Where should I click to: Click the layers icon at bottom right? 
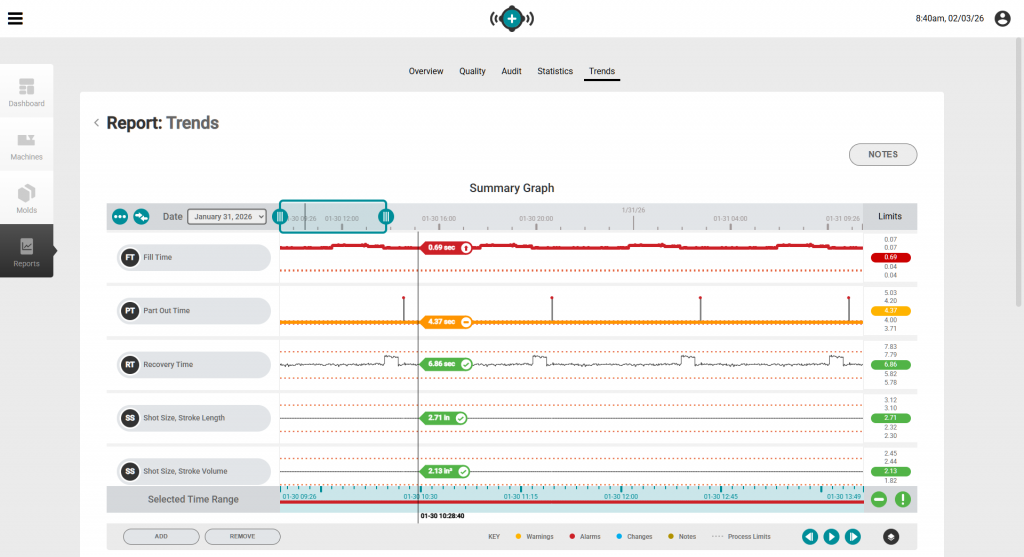pyautogui.click(x=891, y=537)
